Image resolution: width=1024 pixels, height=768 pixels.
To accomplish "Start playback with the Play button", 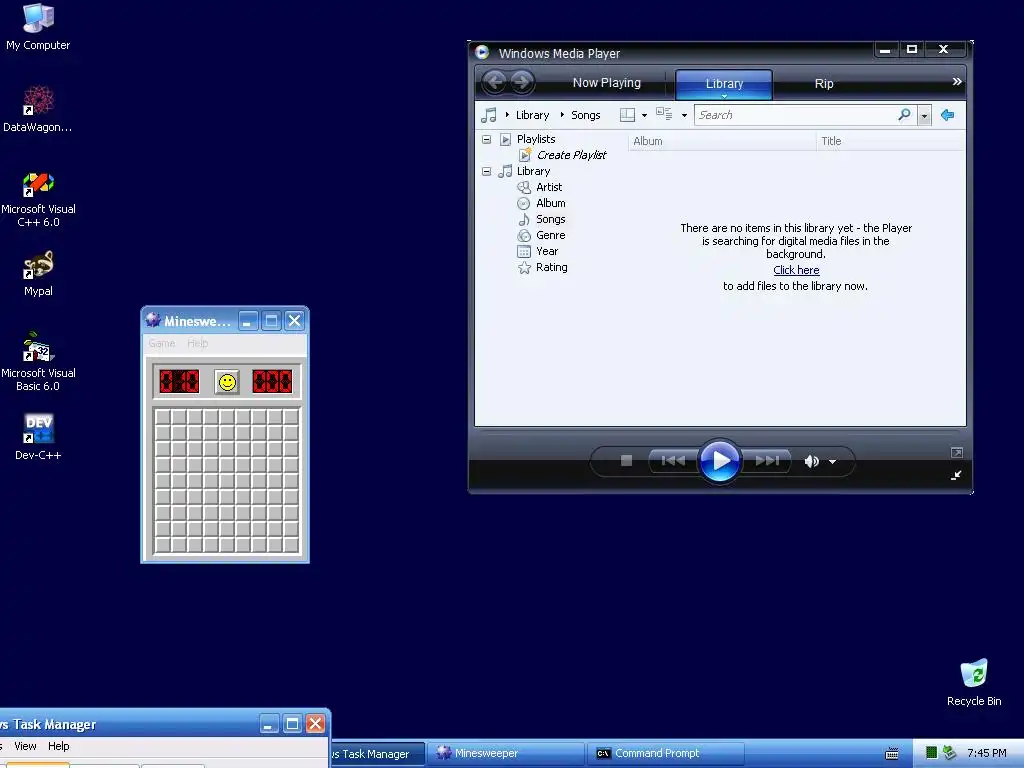I will [720, 461].
